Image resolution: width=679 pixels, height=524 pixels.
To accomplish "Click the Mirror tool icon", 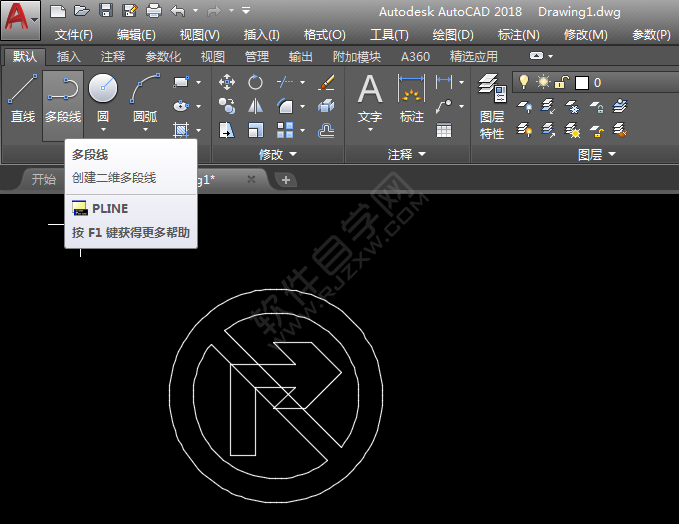I will (x=256, y=105).
